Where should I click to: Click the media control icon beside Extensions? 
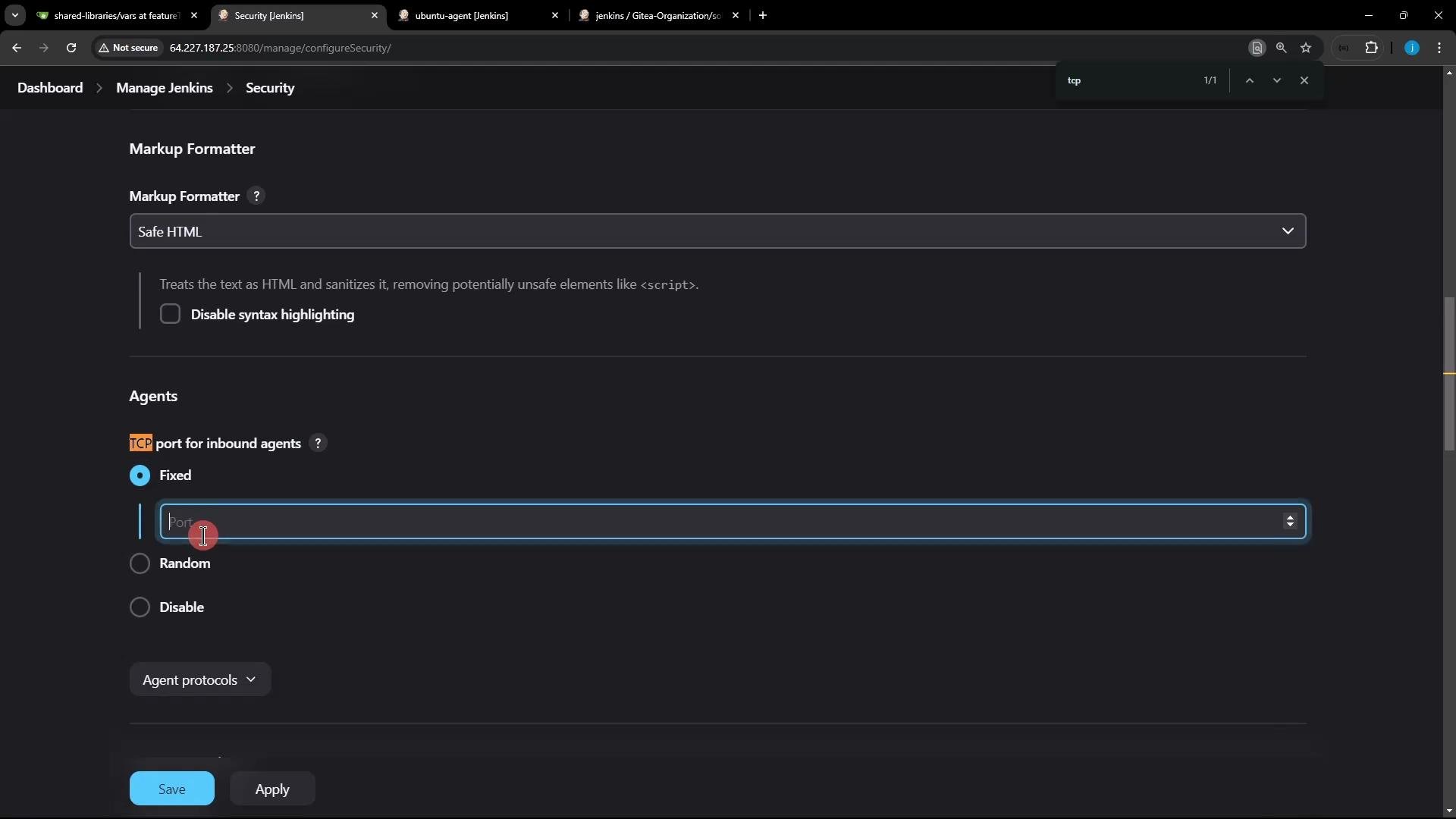[1344, 48]
